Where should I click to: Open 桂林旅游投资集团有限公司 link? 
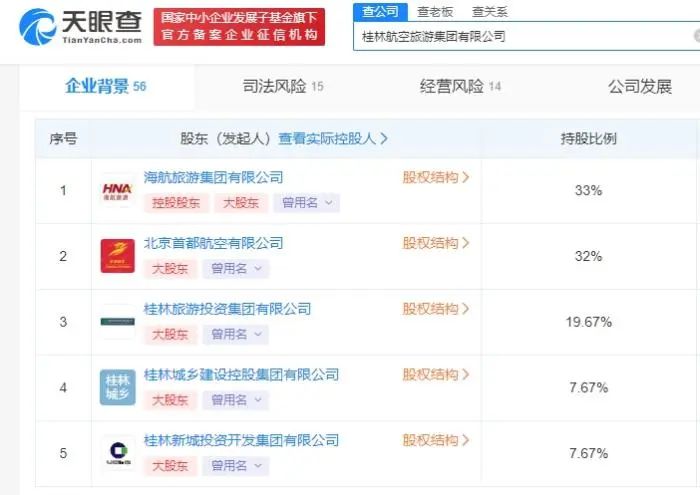(x=227, y=309)
